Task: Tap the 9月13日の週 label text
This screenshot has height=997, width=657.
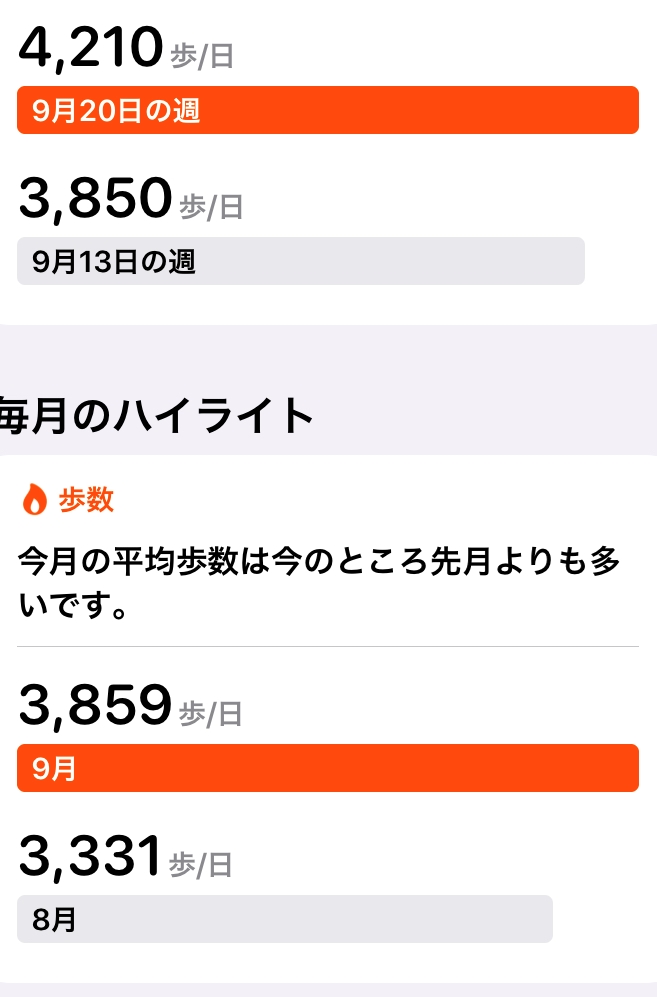Action: pos(114,261)
